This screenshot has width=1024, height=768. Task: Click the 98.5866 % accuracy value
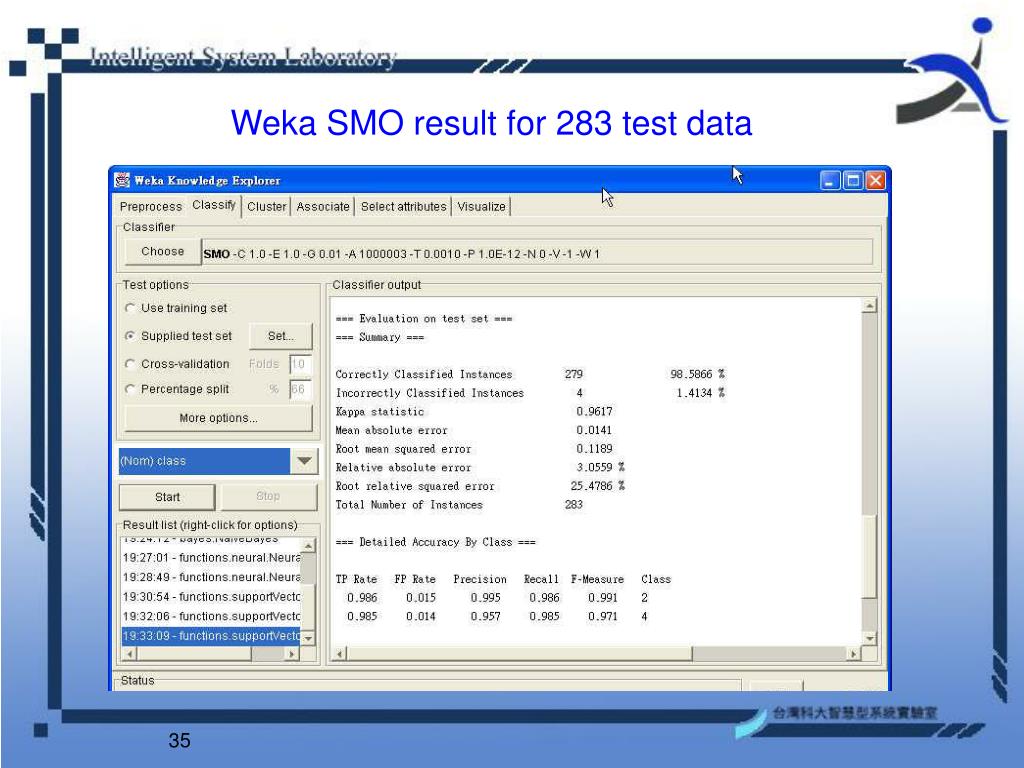pos(697,374)
